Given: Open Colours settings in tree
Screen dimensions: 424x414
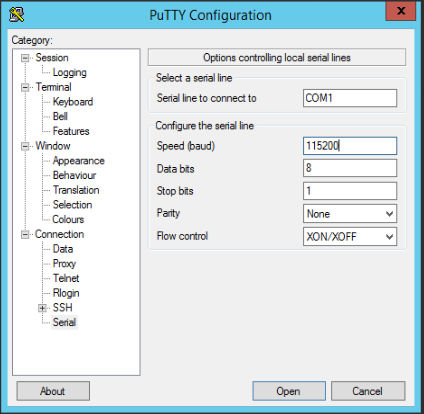Looking at the screenshot, I should click(x=68, y=219).
